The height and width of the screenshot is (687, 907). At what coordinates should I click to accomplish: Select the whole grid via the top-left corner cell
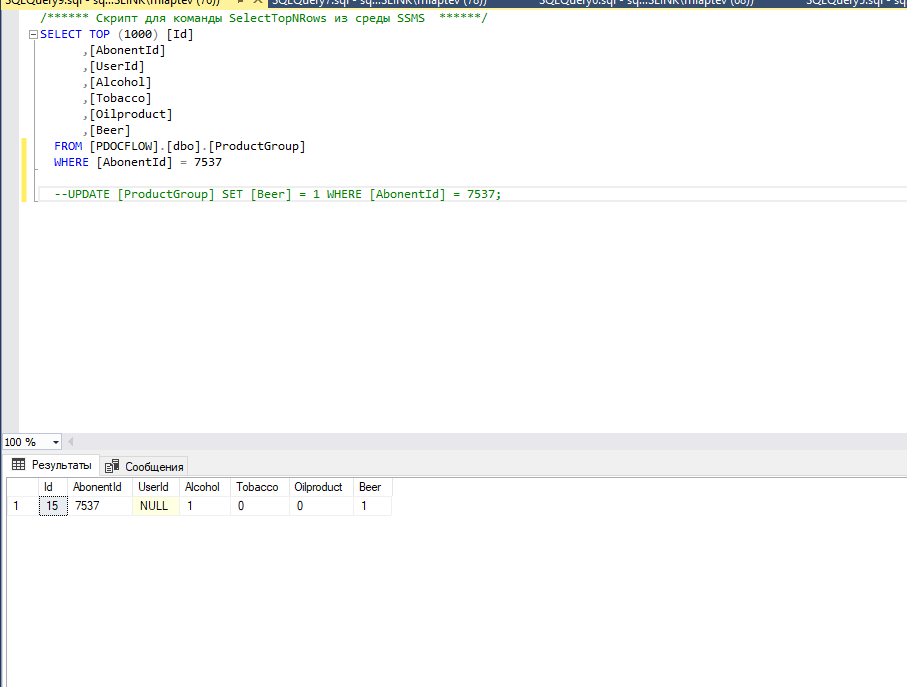click(x=23, y=487)
